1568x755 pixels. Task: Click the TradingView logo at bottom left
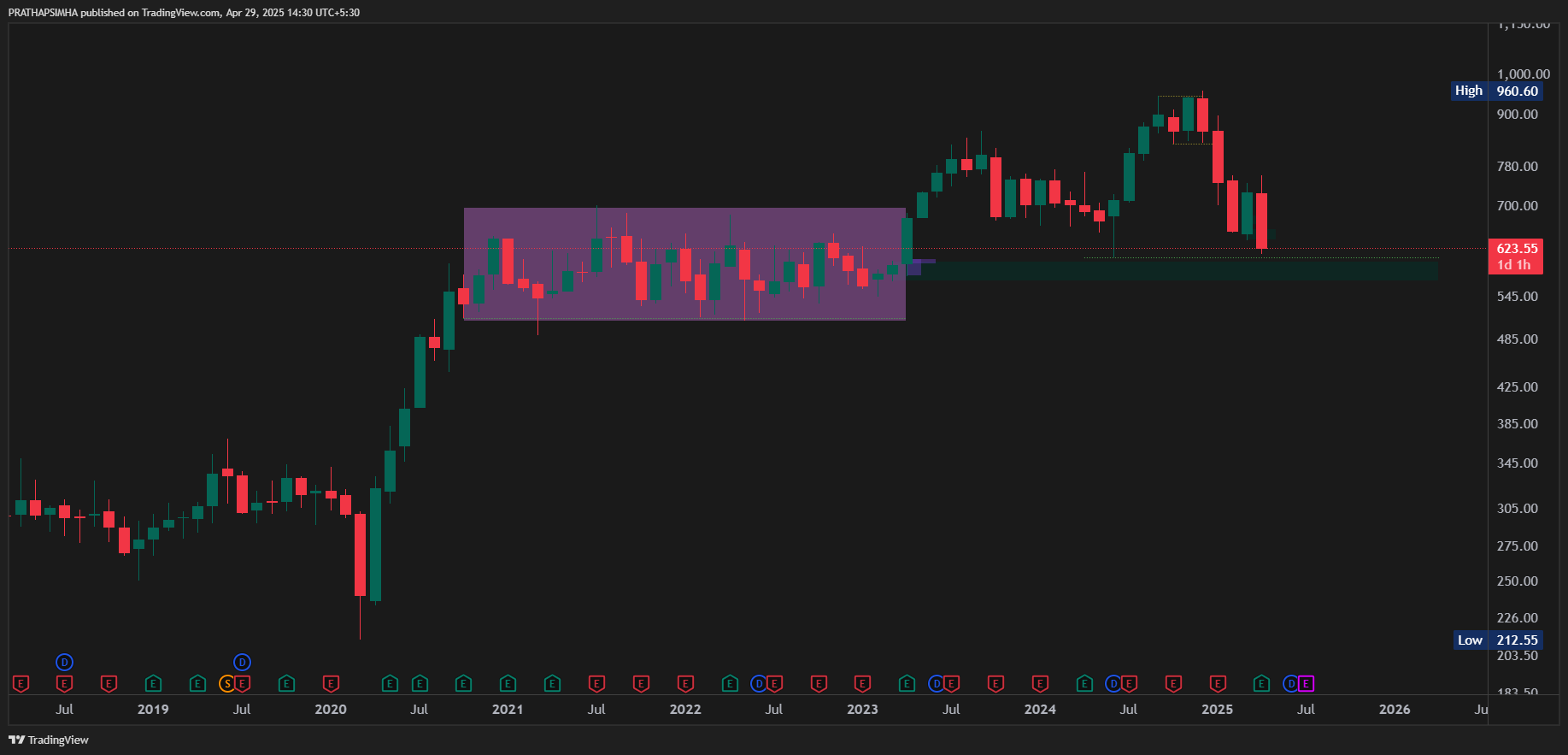click(49, 740)
